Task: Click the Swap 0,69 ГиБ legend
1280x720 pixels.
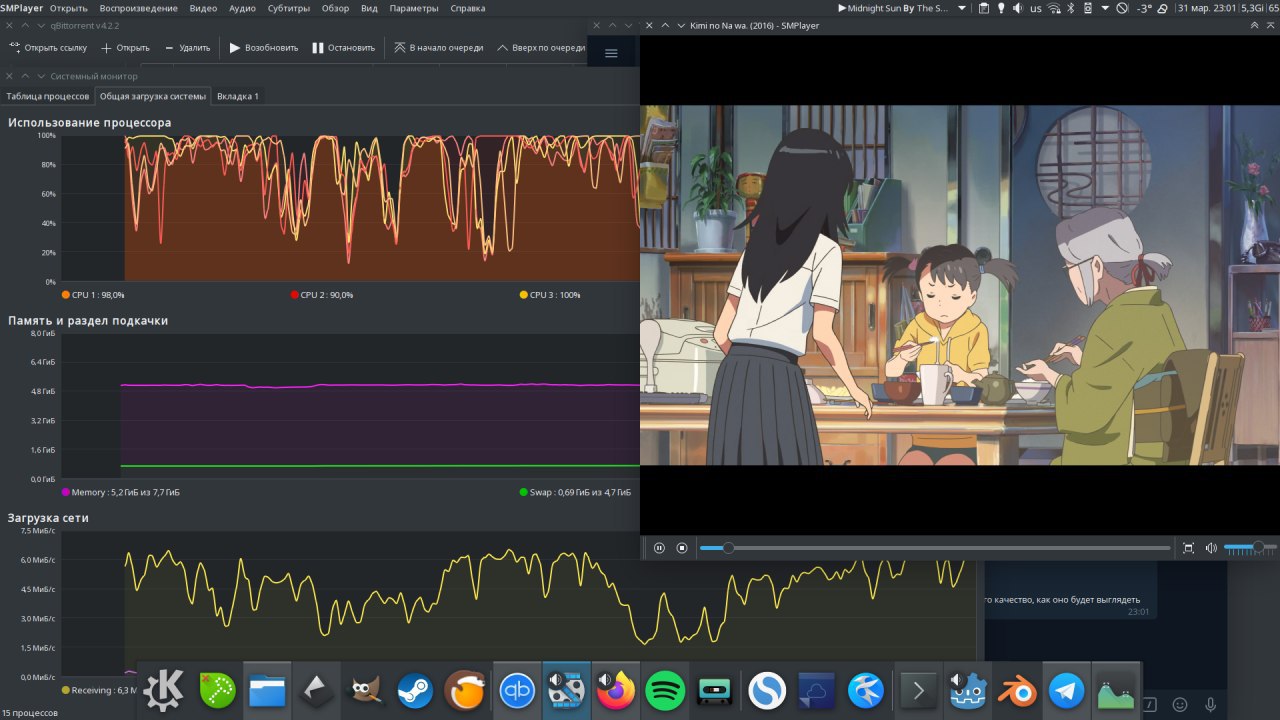Action: 575,492
